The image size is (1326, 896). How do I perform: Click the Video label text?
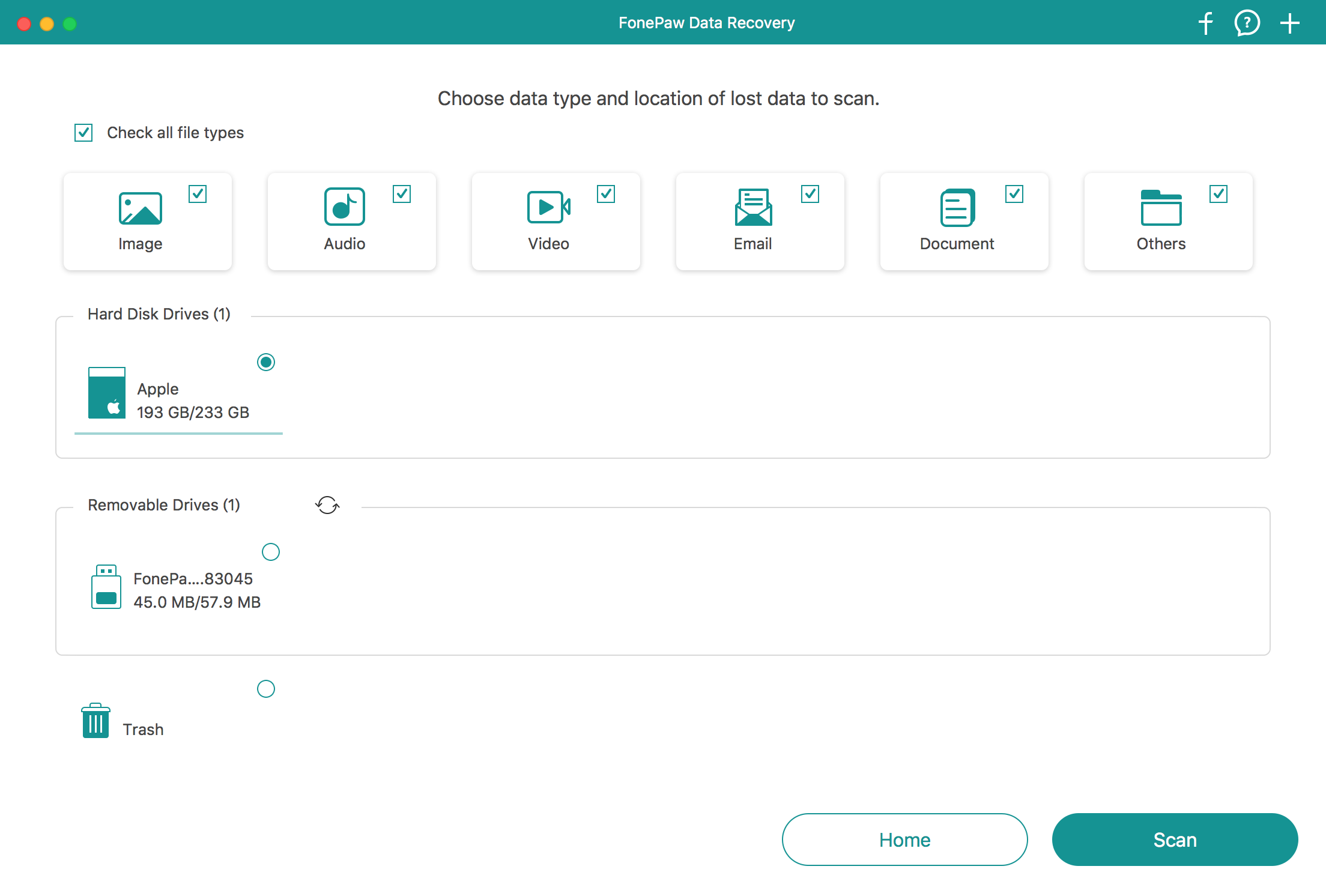[x=549, y=244]
